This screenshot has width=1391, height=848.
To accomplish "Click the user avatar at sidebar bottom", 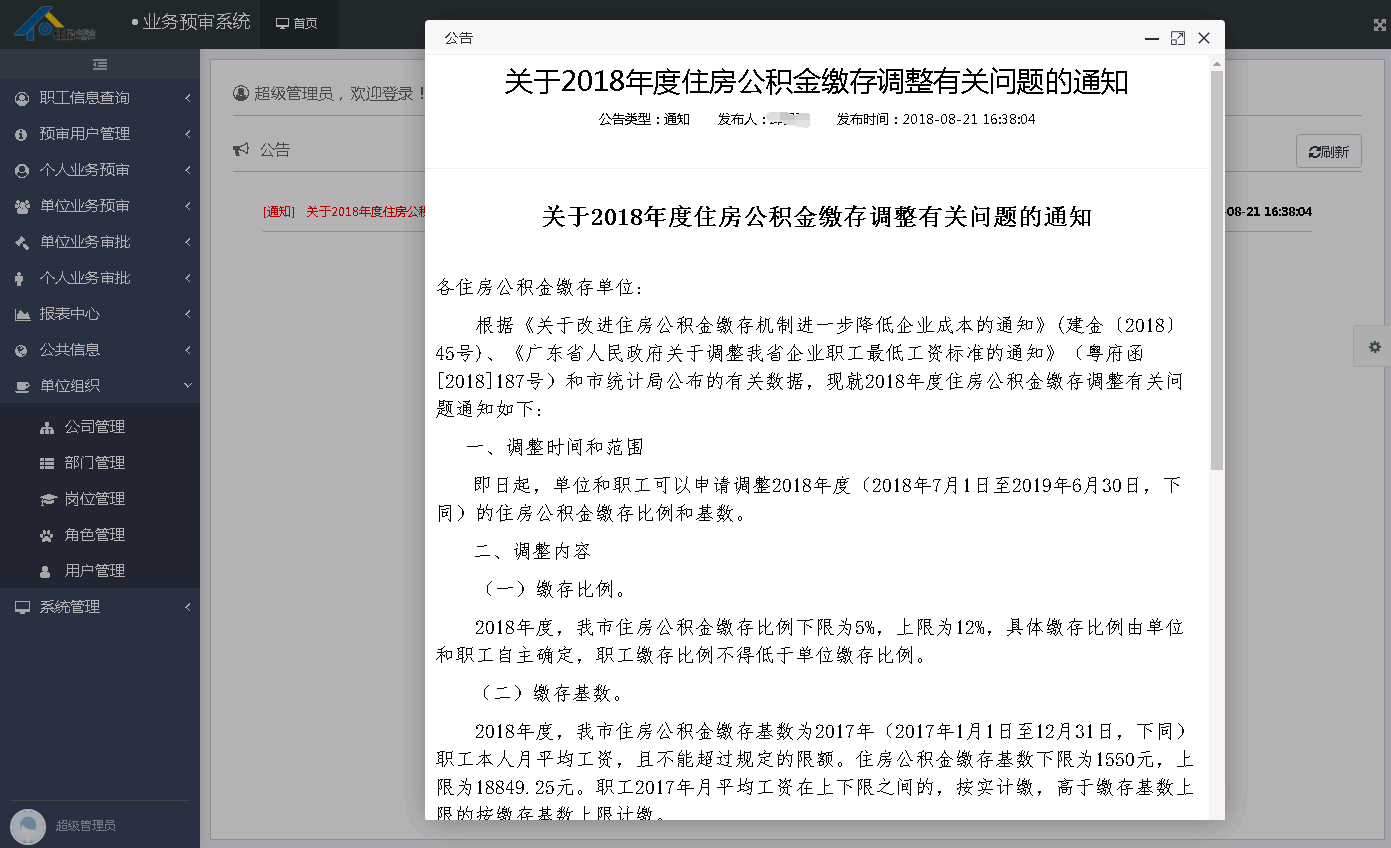I will pyautogui.click(x=28, y=826).
